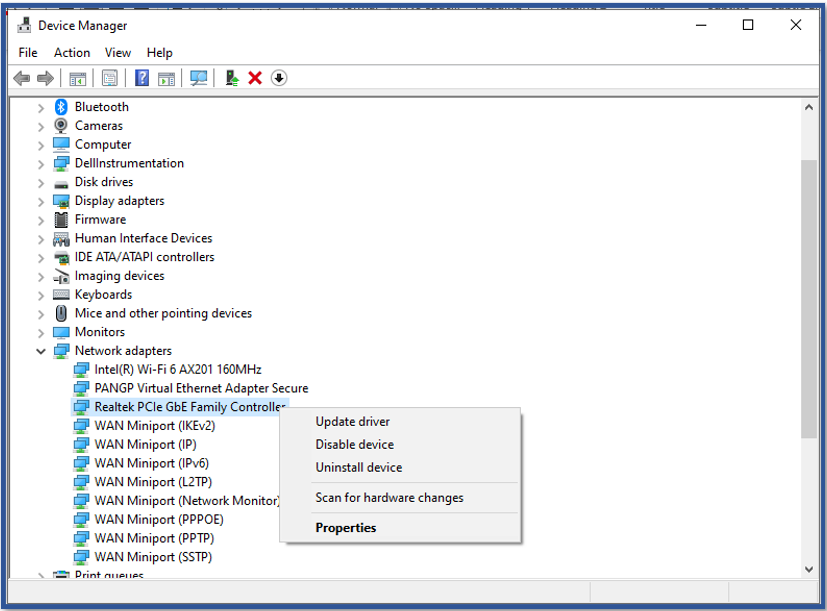Image resolution: width=827 pixels, height=611 pixels.
Task: Open the Help menu
Action: coord(159,53)
